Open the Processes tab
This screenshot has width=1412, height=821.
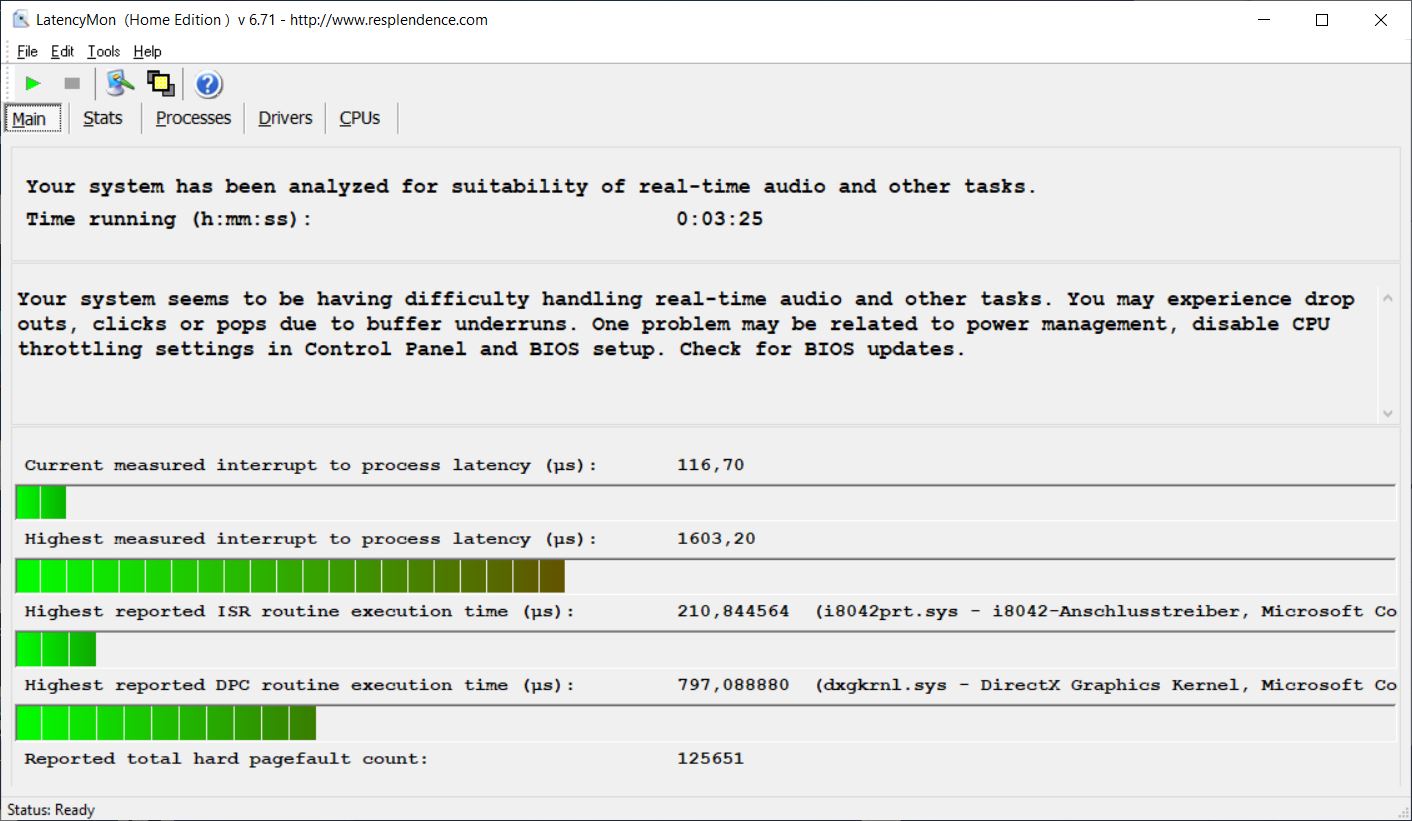coord(193,118)
